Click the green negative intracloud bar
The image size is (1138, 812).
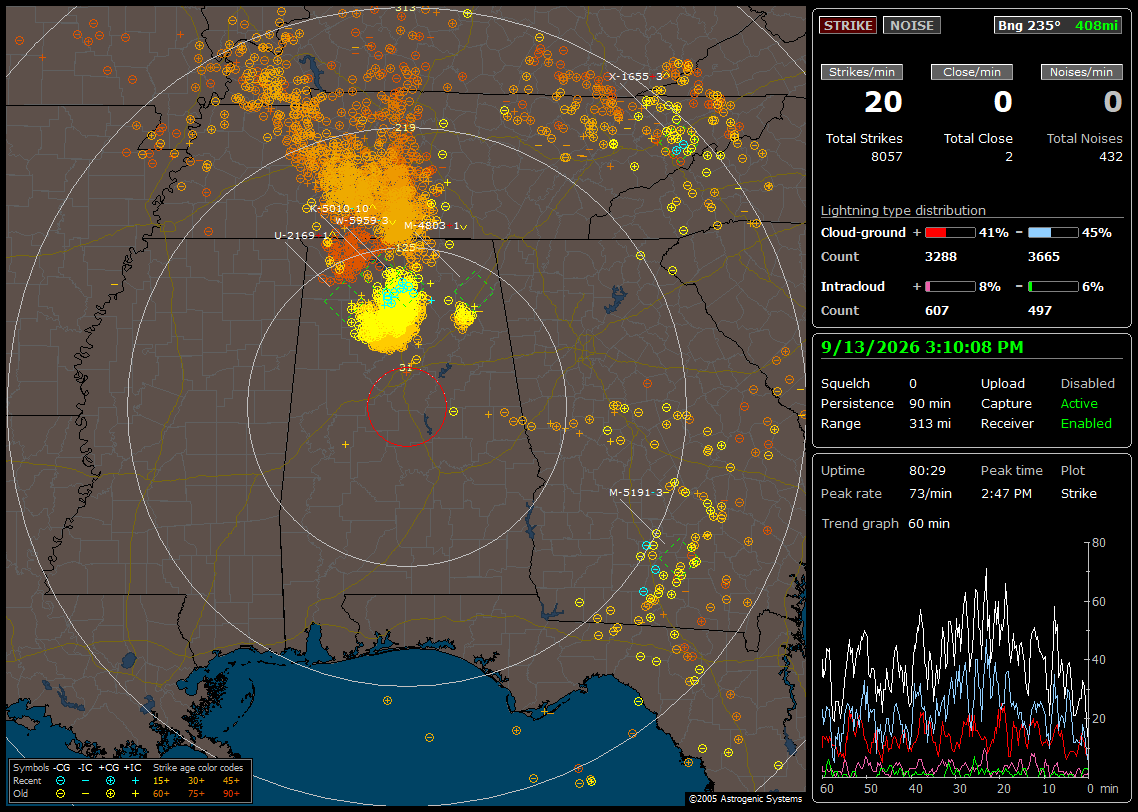(1053, 287)
